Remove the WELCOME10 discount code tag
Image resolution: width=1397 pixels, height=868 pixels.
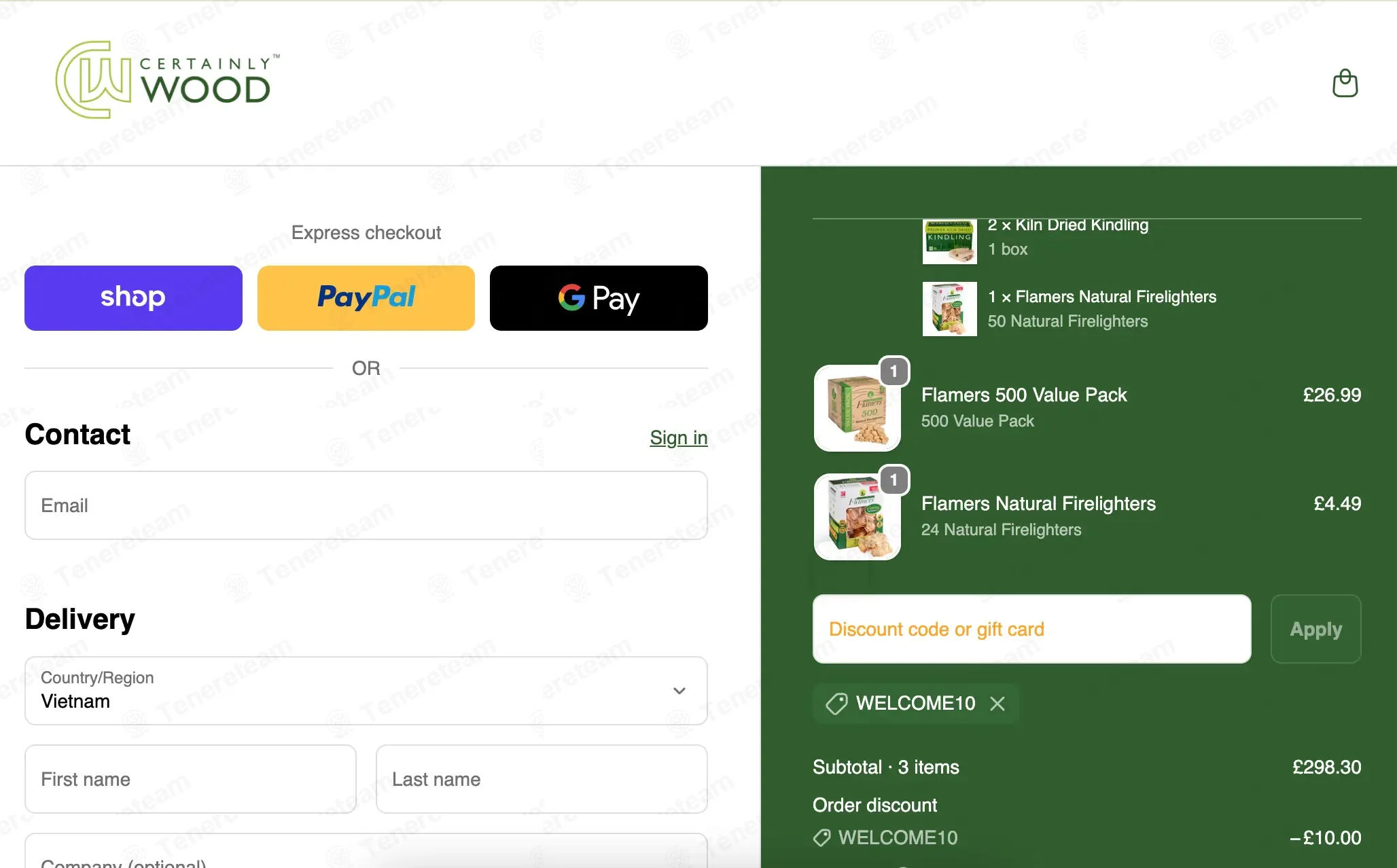tap(997, 704)
